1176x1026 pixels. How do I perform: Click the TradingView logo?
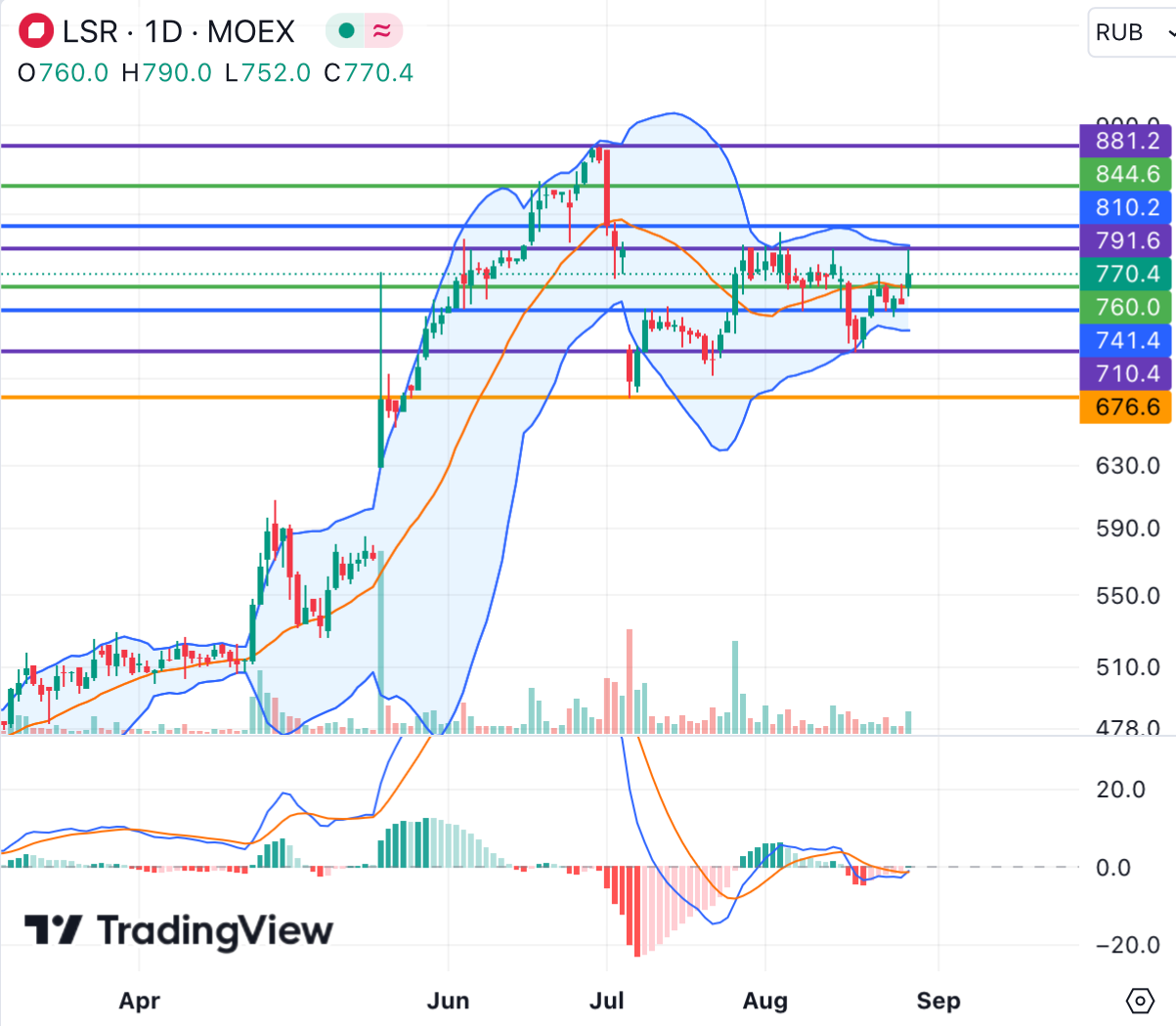pos(179,930)
